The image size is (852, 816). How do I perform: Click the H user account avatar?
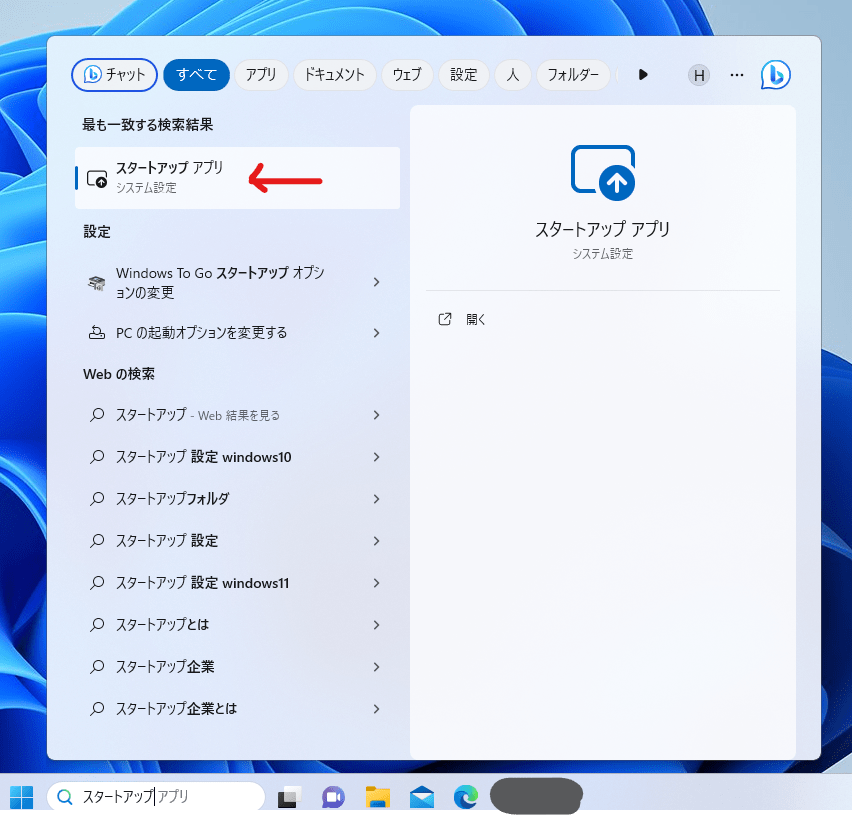point(699,75)
